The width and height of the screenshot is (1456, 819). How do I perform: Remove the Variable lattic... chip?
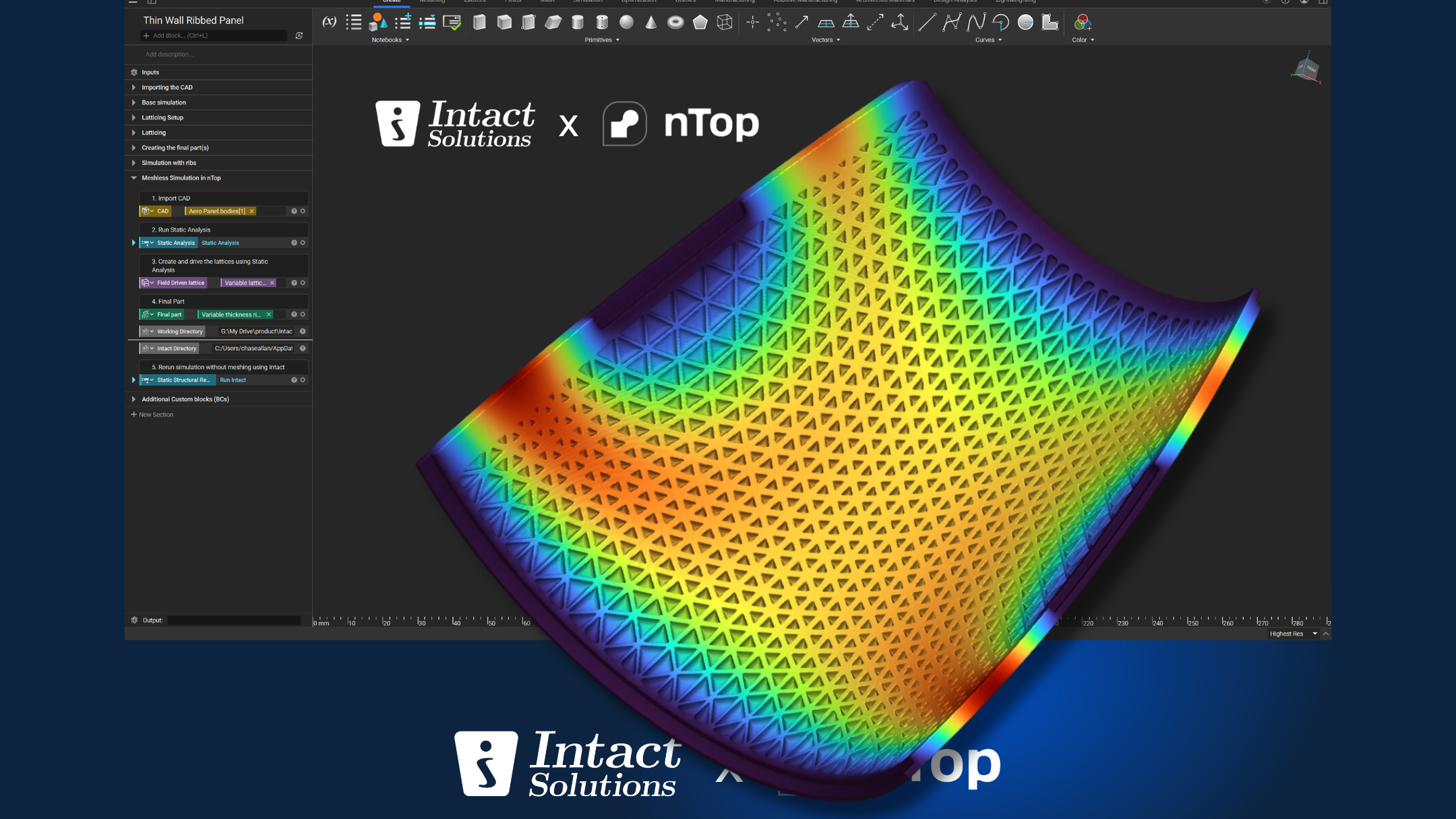pyautogui.click(x=272, y=282)
